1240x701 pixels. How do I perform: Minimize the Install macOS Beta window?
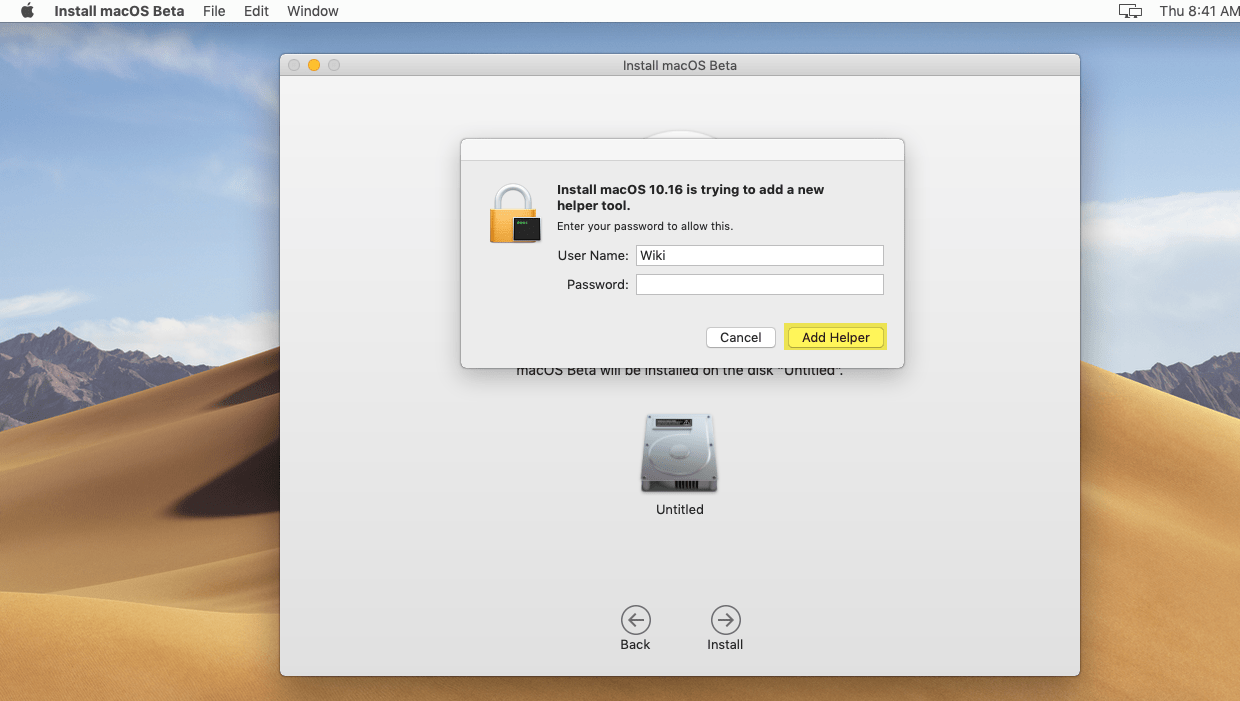314,65
